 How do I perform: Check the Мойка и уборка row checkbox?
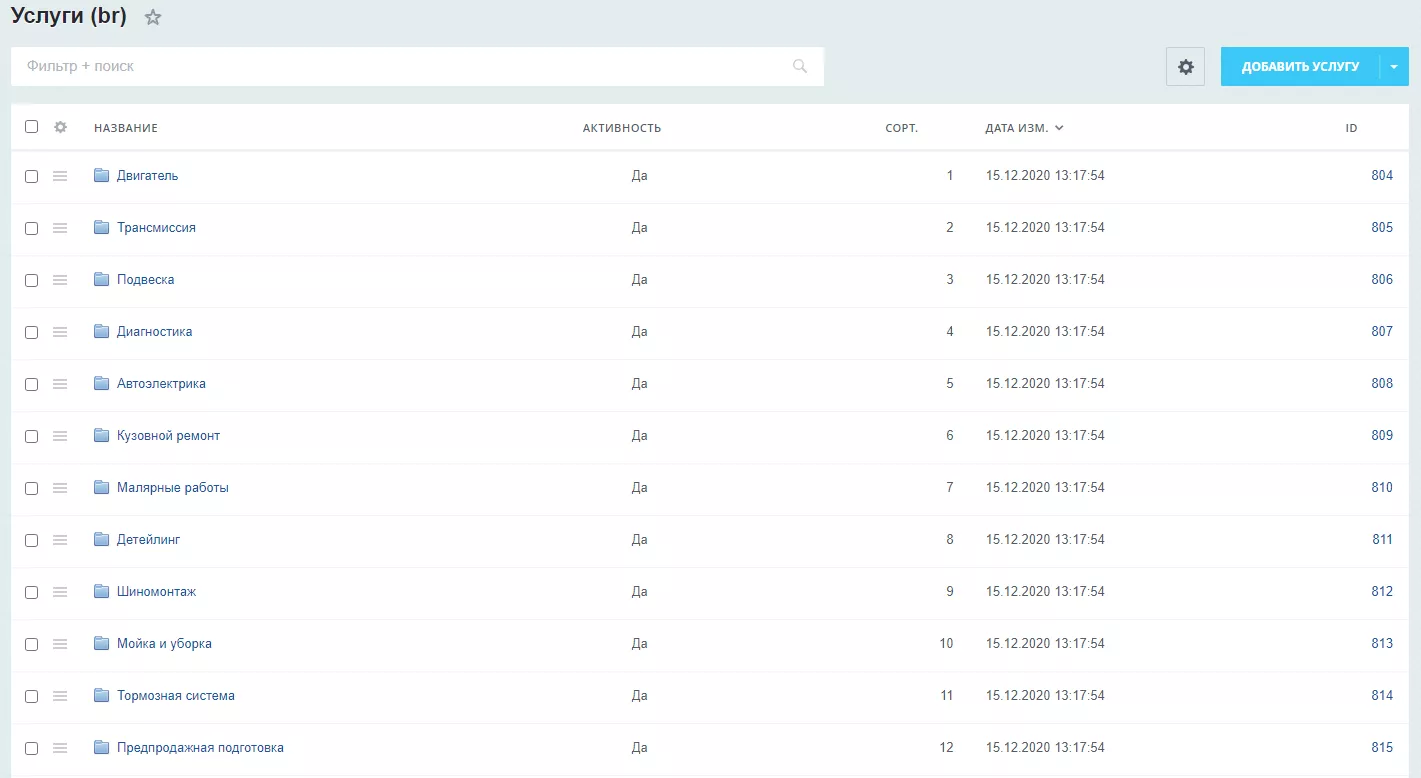[x=32, y=644]
